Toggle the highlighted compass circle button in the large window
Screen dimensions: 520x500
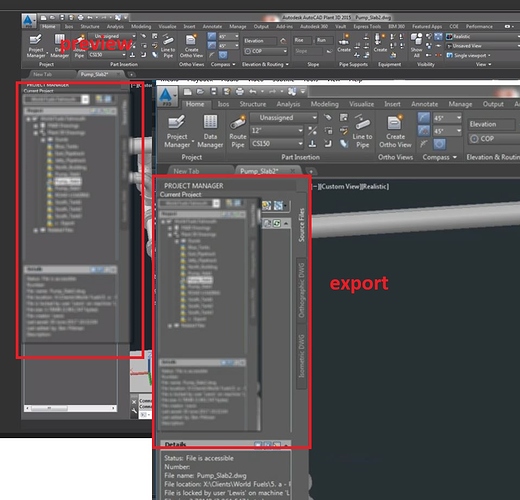pos(439,144)
